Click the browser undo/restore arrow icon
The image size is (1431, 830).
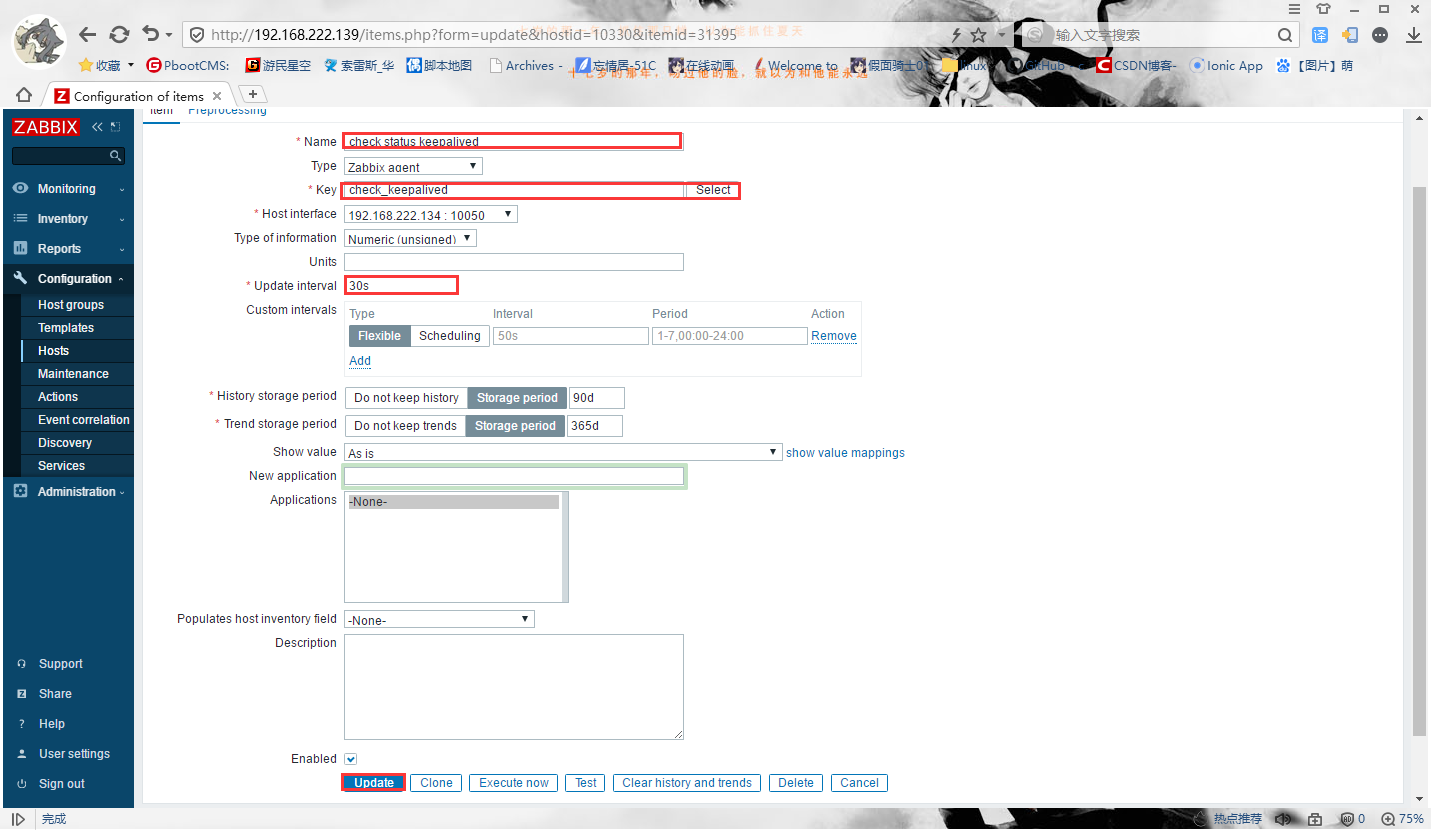[151, 34]
